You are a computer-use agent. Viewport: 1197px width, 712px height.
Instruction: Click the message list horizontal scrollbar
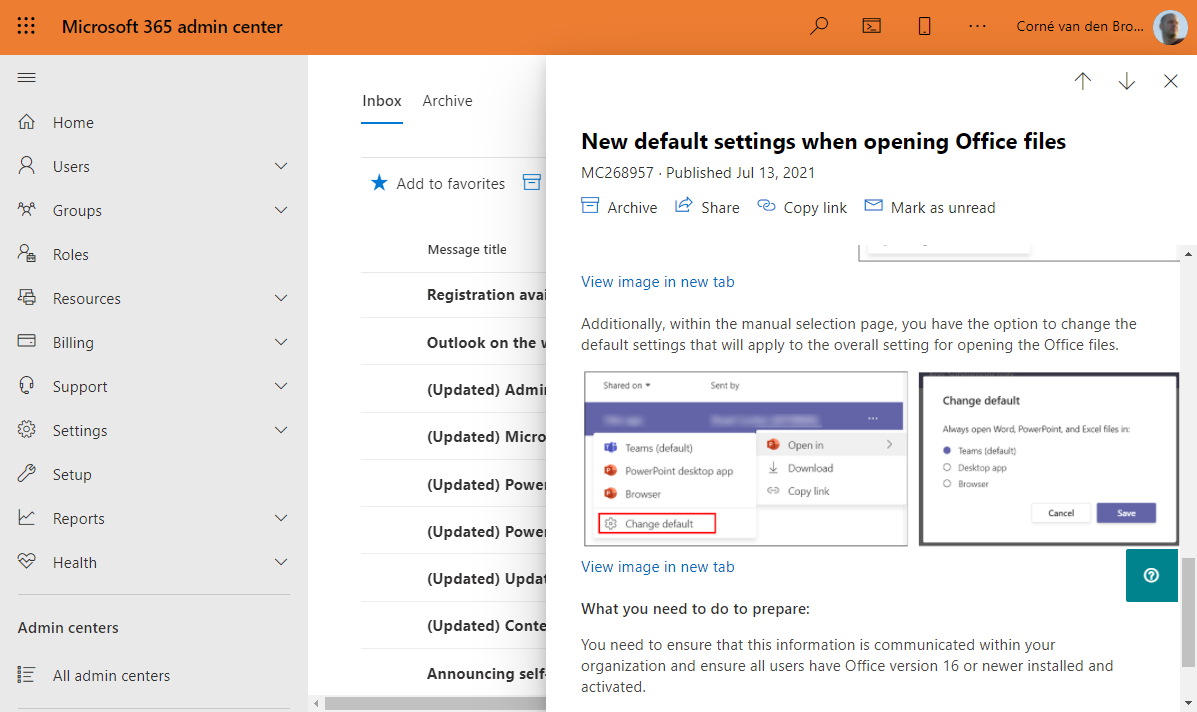(435, 703)
